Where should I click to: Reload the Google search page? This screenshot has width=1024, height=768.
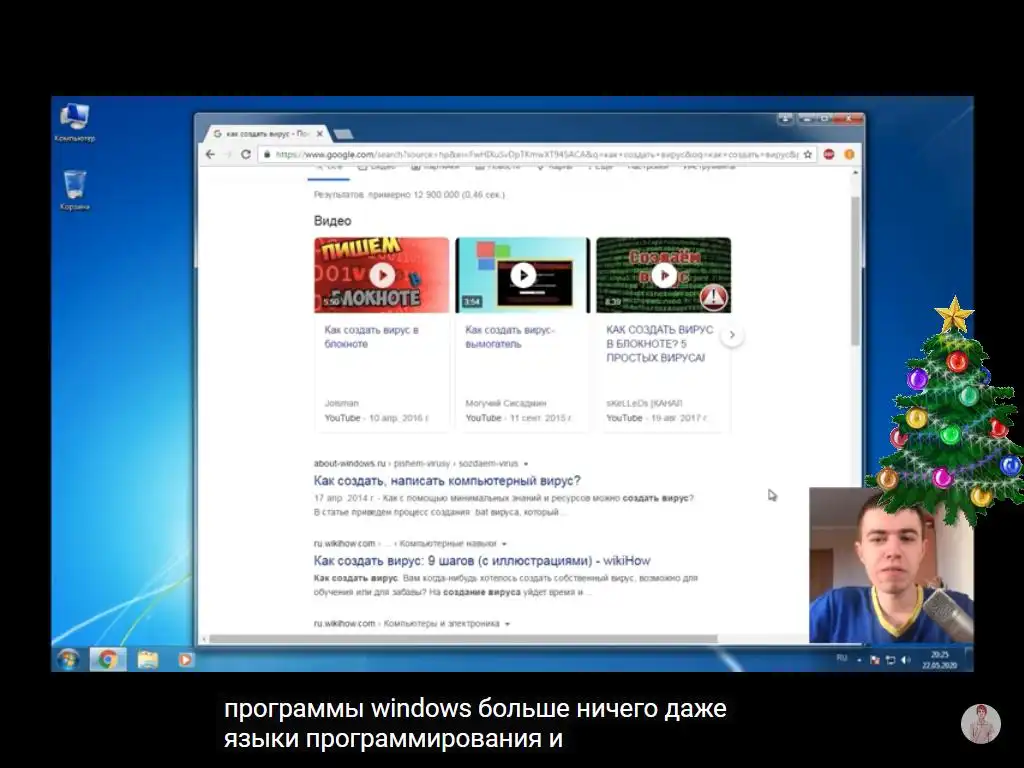[x=246, y=155]
